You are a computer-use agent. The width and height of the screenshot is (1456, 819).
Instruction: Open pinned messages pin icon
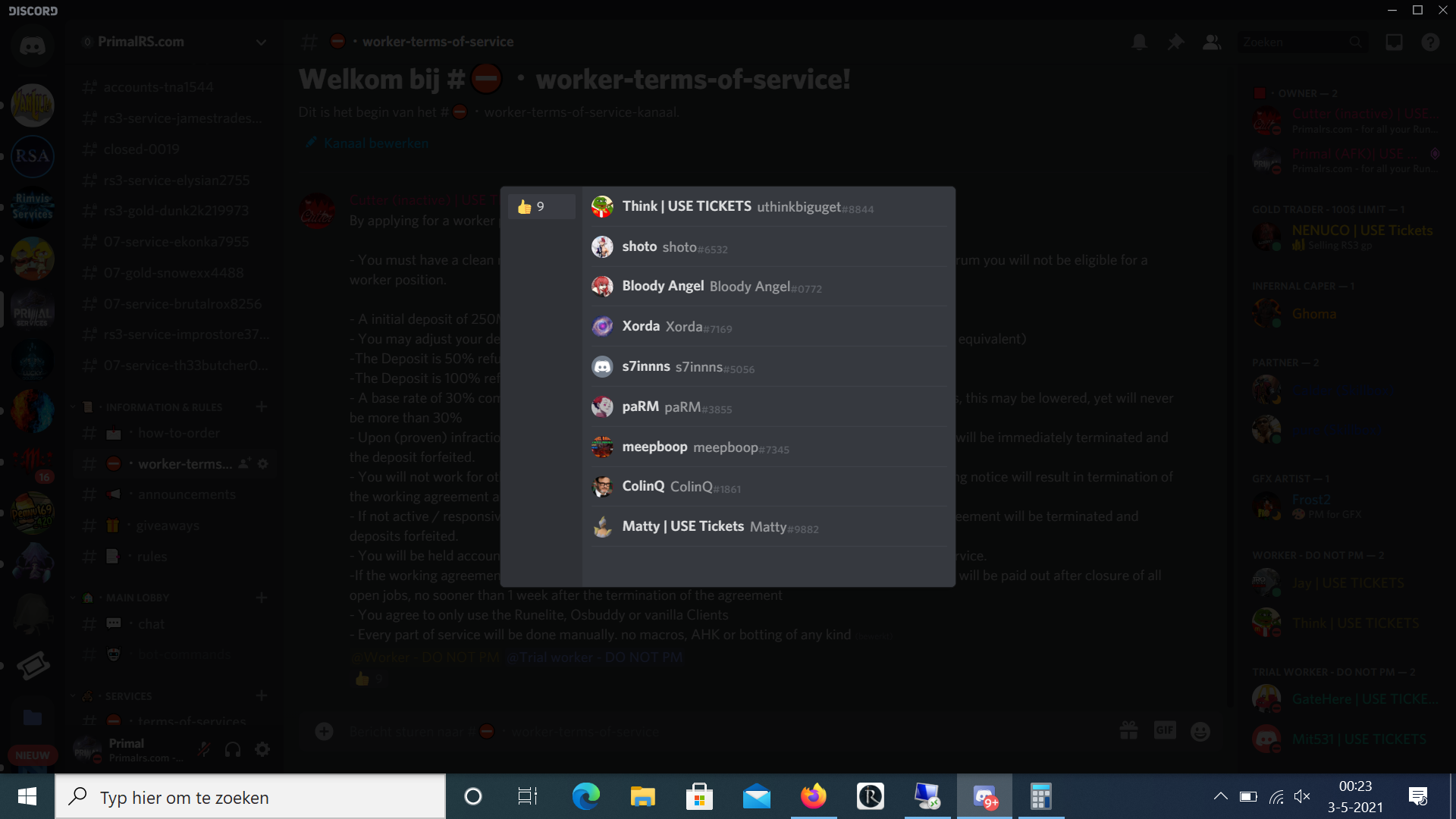point(1175,42)
